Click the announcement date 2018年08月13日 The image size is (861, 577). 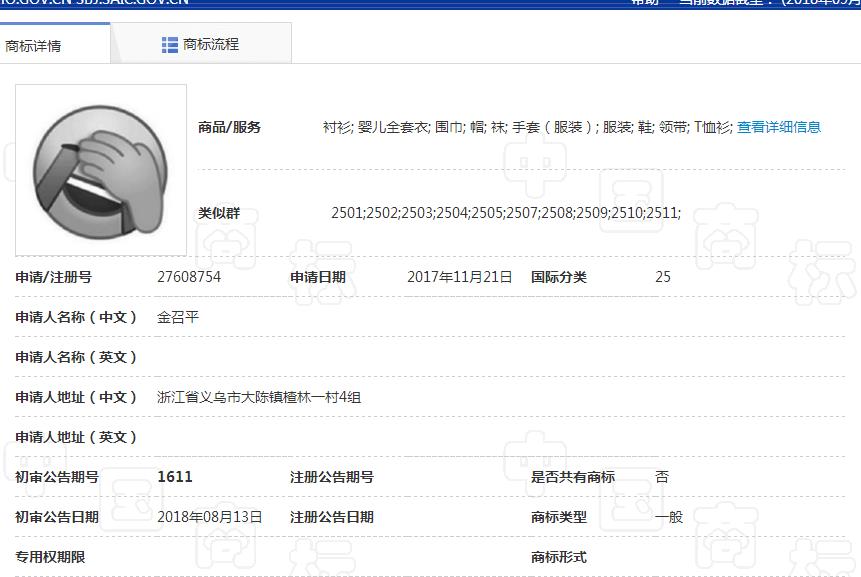[x=210, y=517]
